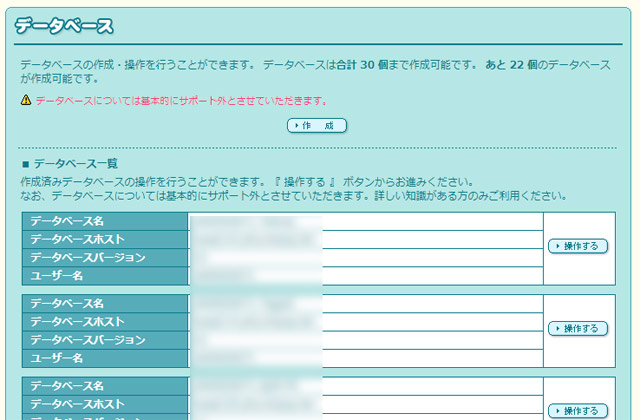This screenshot has width=640, height=420.
Task: Click the arrow icon inside the 作成 button
Action: coord(295,126)
